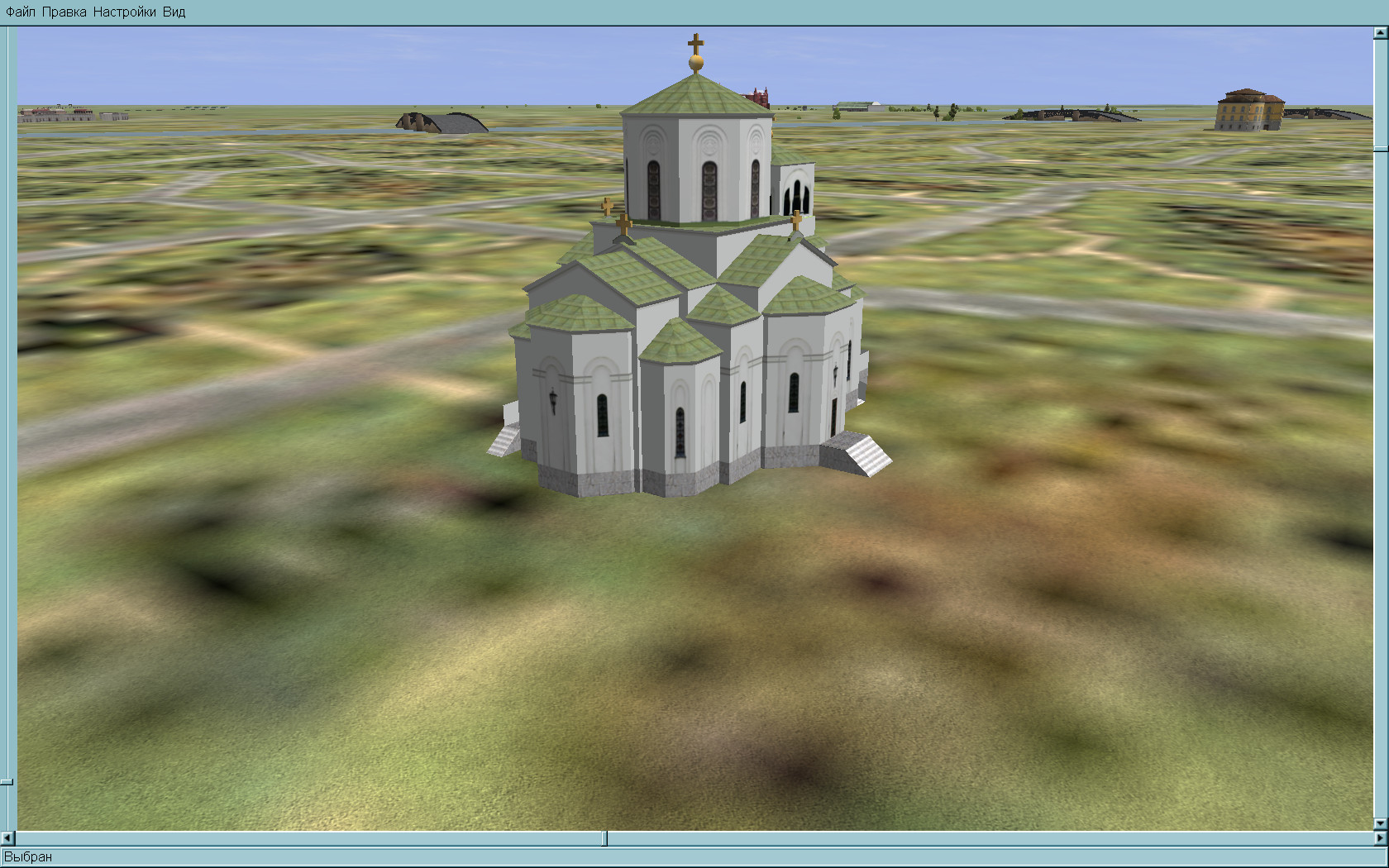1389x868 pixels.
Task: Click the horizontal scrollbar left arrow
Action: [8, 838]
